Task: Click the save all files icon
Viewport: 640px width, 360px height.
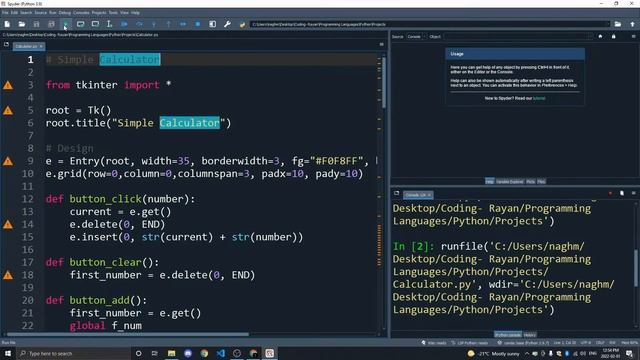Action: click(51, 24)
